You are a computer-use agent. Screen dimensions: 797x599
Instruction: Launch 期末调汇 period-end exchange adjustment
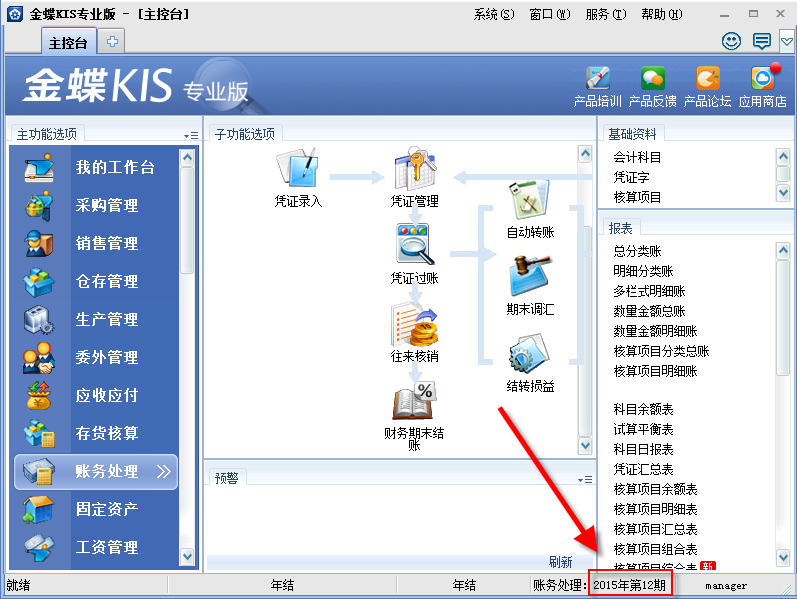(529, 279)
